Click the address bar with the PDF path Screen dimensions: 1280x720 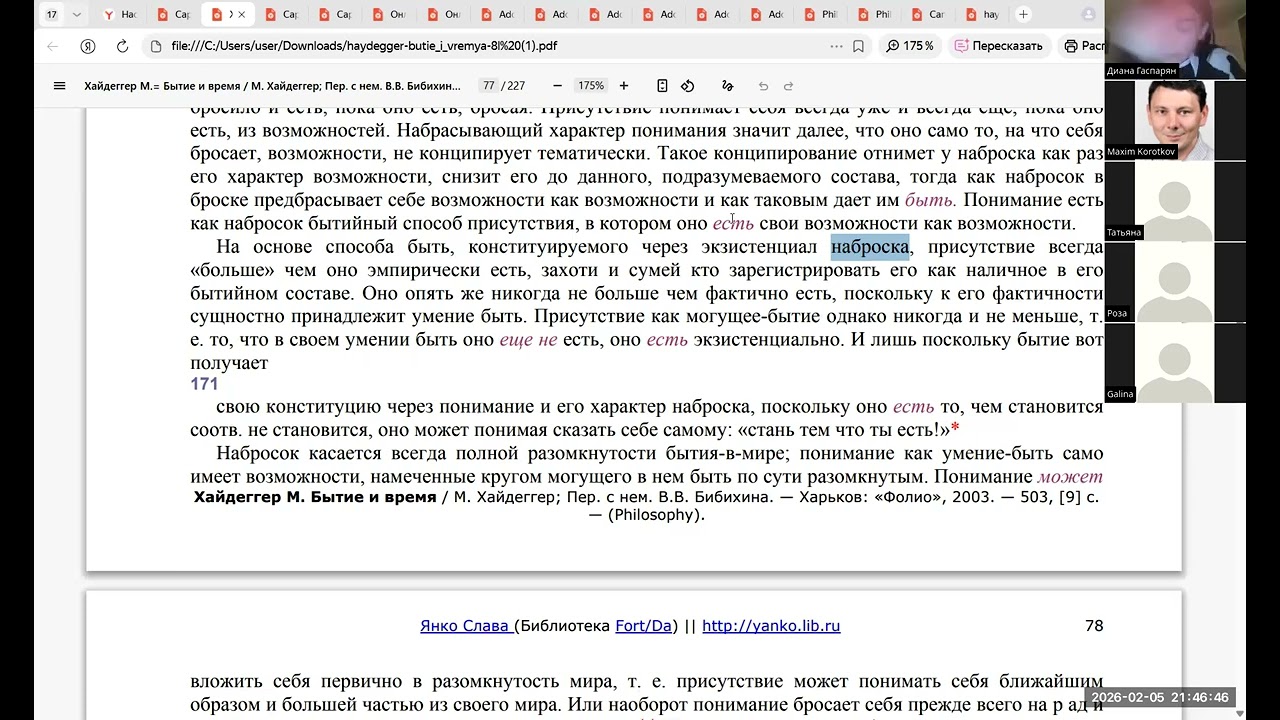coord(490,46)
